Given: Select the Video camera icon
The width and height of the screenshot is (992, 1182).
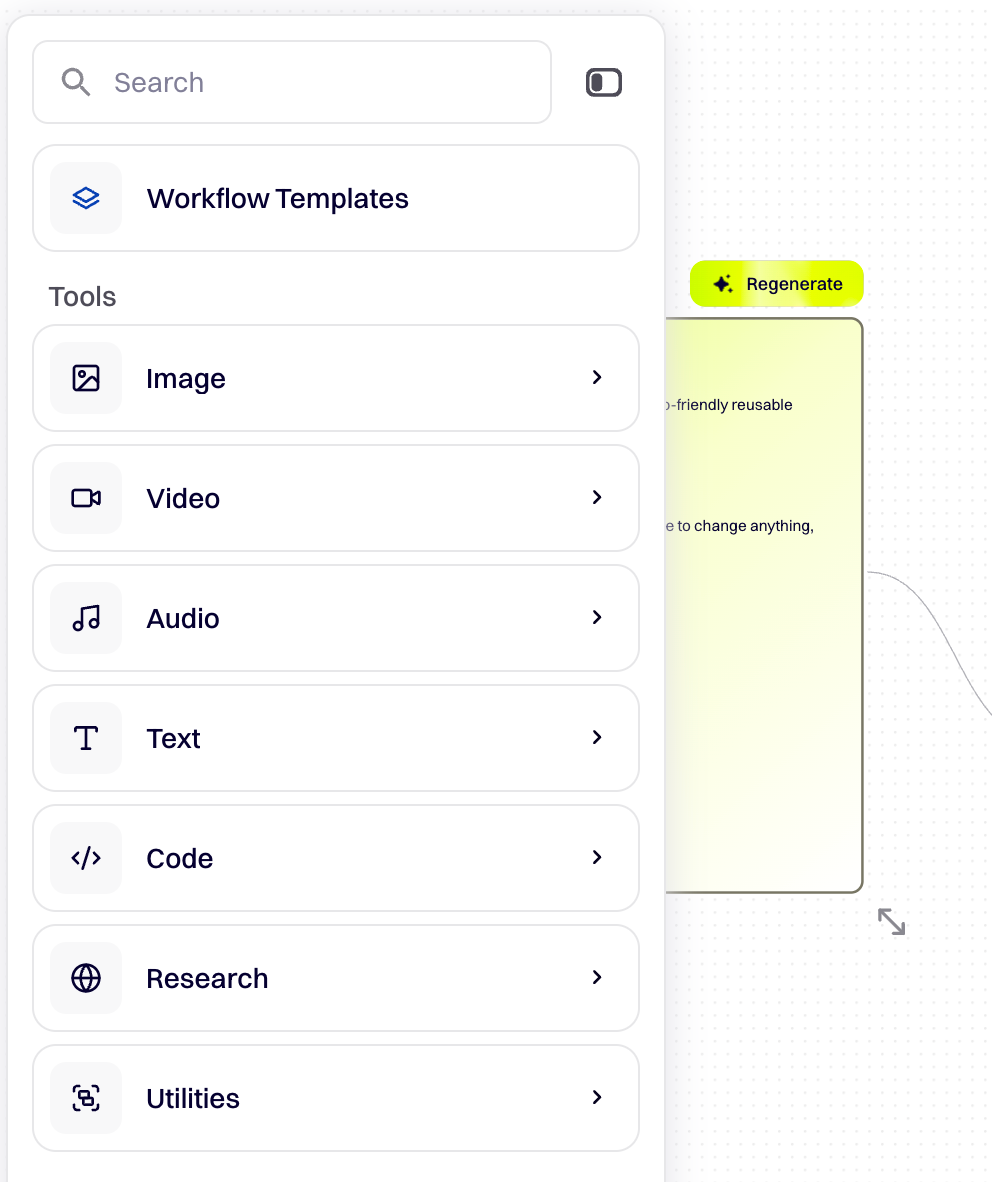Looking at the screenshot, I should click(x=86, y=498).
